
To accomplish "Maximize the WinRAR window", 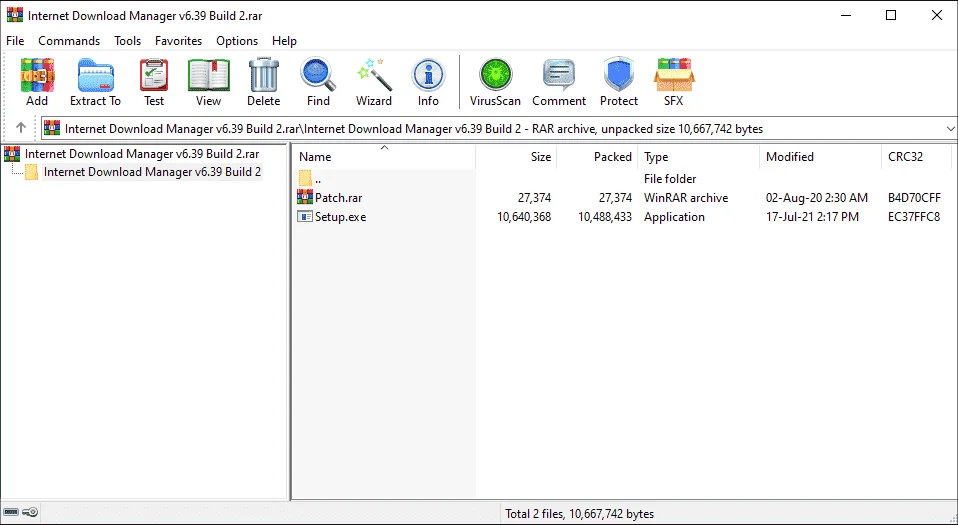I will pos(891,15).
